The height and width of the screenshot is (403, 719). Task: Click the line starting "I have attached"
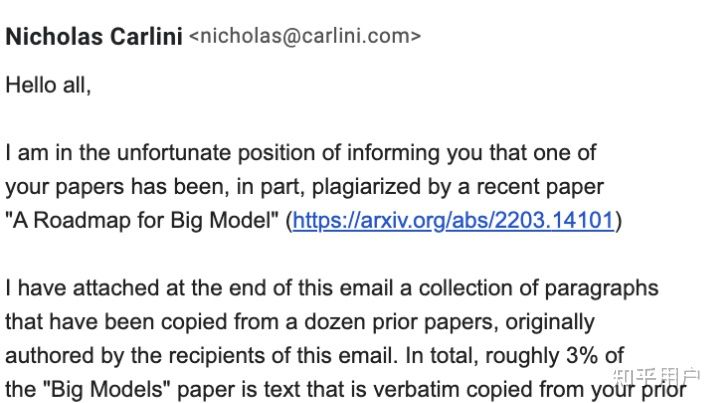(x=332, y=288)
